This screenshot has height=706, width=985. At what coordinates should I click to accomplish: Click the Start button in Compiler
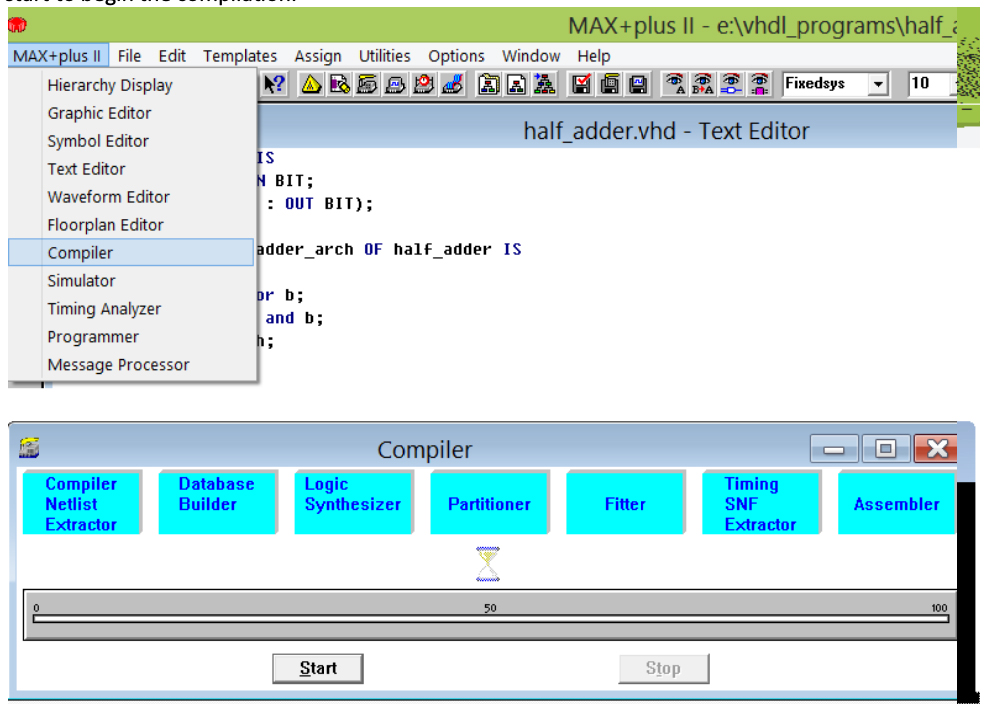(x=318, y=668)
